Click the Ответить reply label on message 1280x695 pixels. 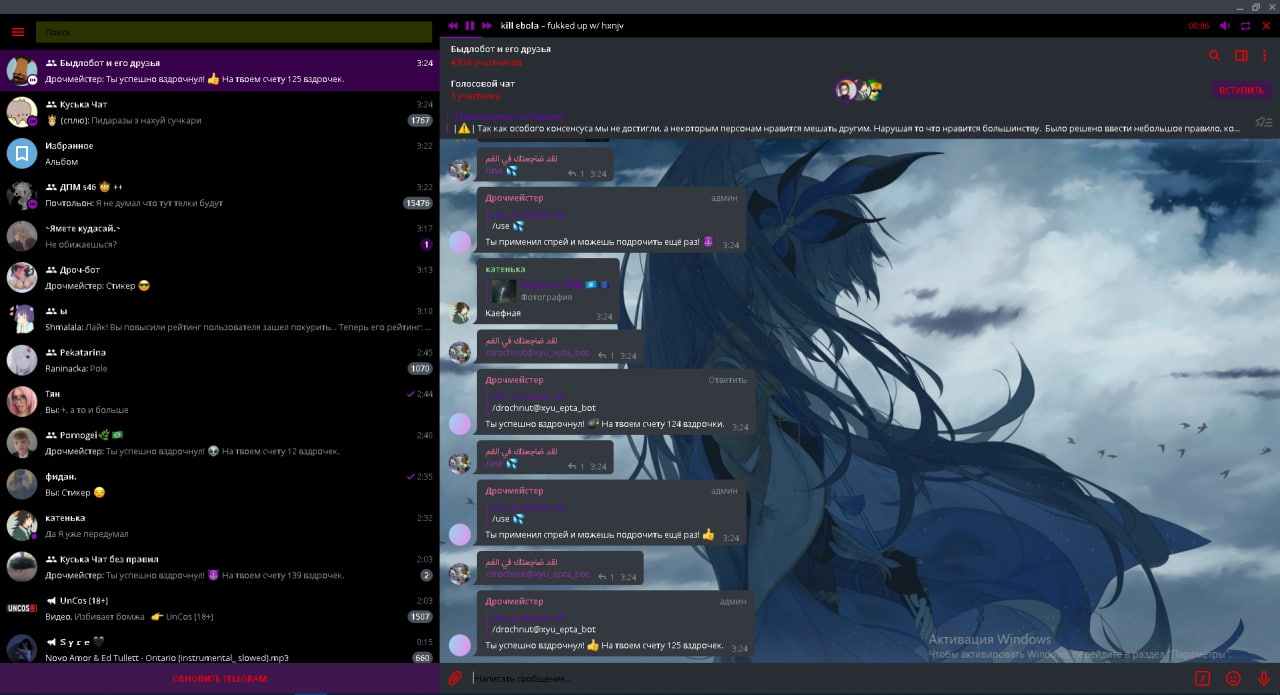pos(727,380)
